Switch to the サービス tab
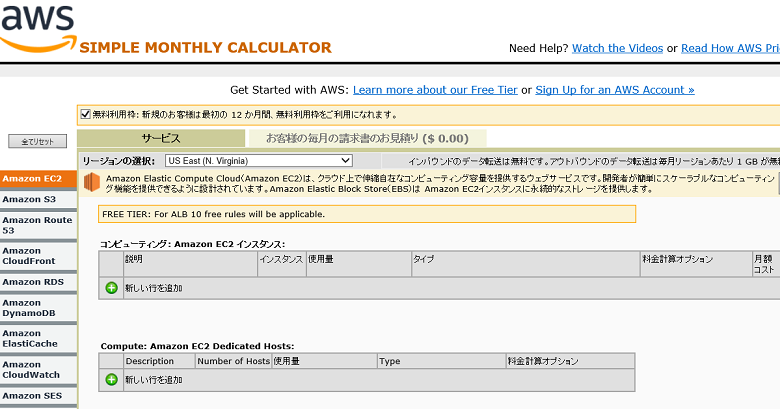The width and height of the screenshot is (780, 409). tap(161, 138)
